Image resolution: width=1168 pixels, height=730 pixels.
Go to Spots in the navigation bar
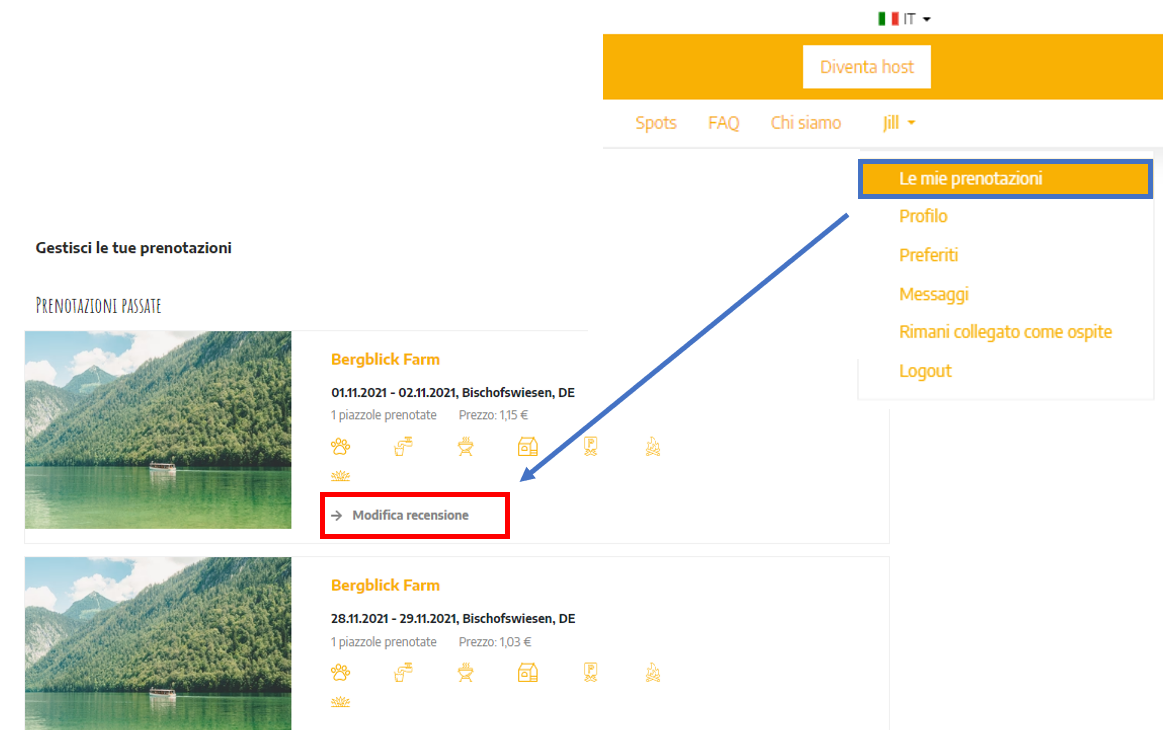(x=656, y=123)
